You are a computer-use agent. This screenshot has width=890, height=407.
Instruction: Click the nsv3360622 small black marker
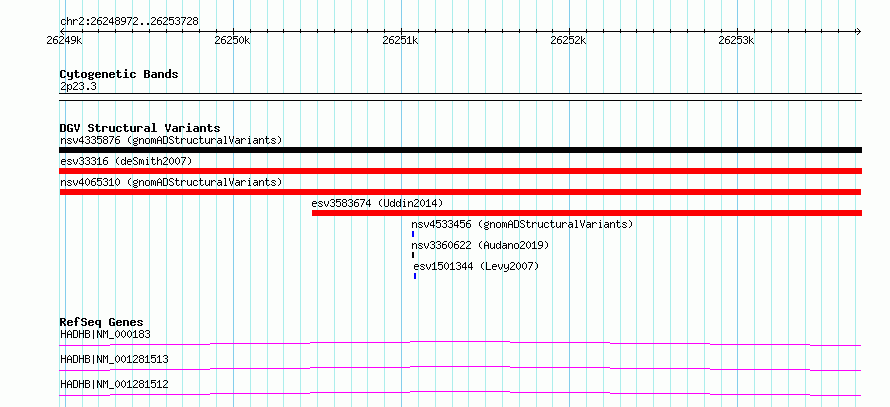[413, 255]
